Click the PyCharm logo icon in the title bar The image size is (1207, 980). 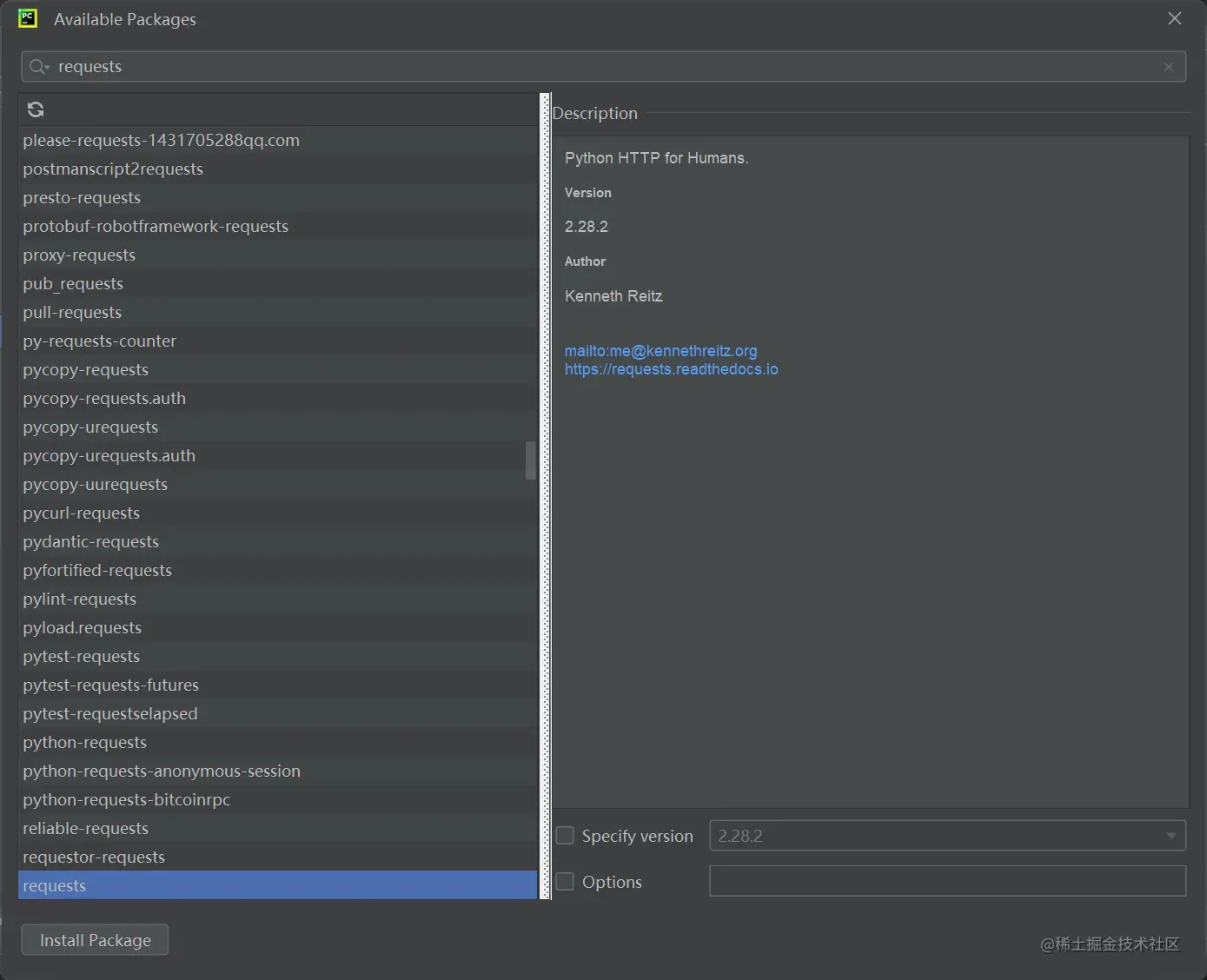click(28, 18)
